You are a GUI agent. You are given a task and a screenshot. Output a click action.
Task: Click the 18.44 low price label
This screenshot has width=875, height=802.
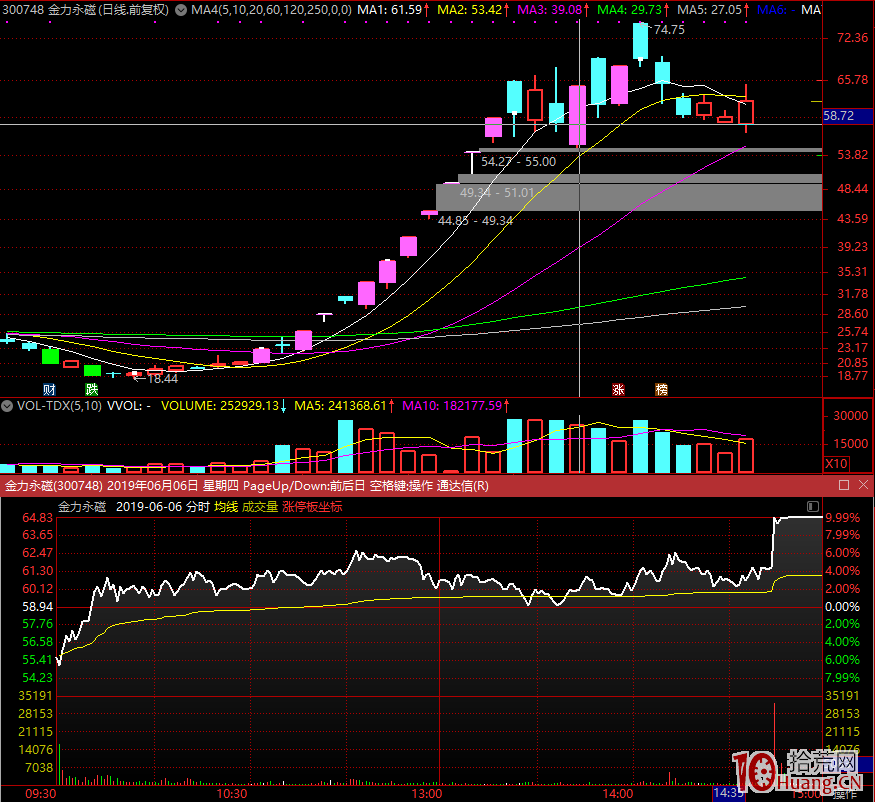click(x=162, y=379)
